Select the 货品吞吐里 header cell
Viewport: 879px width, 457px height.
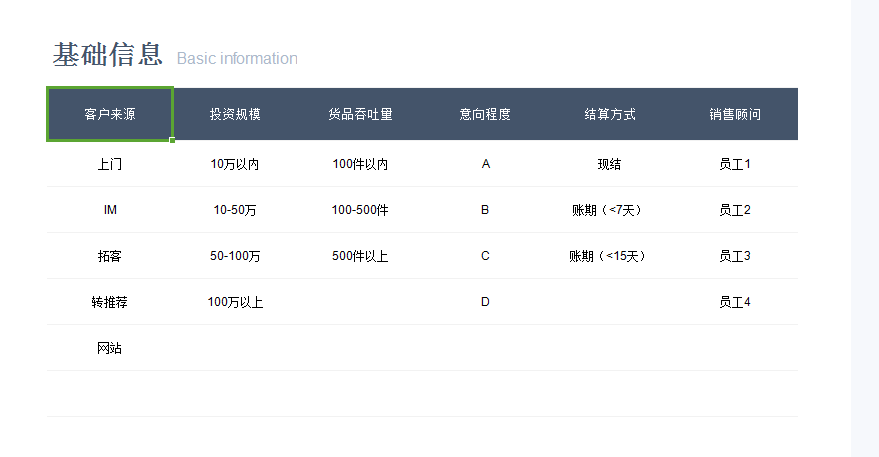click(360, 114)
